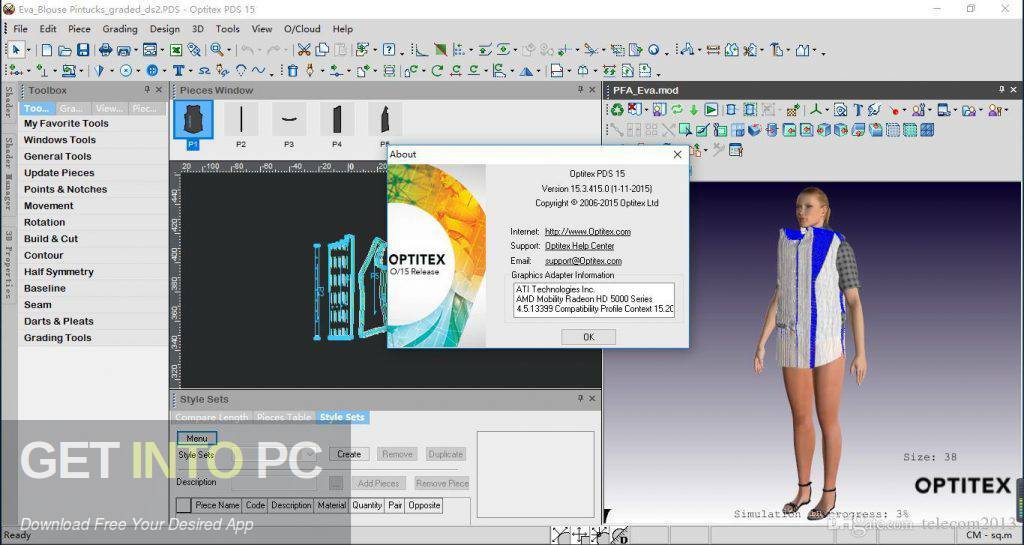Open the dropdown arrow beside the zoom magnifier
The image size is (1024, 545).
(229, 50)
